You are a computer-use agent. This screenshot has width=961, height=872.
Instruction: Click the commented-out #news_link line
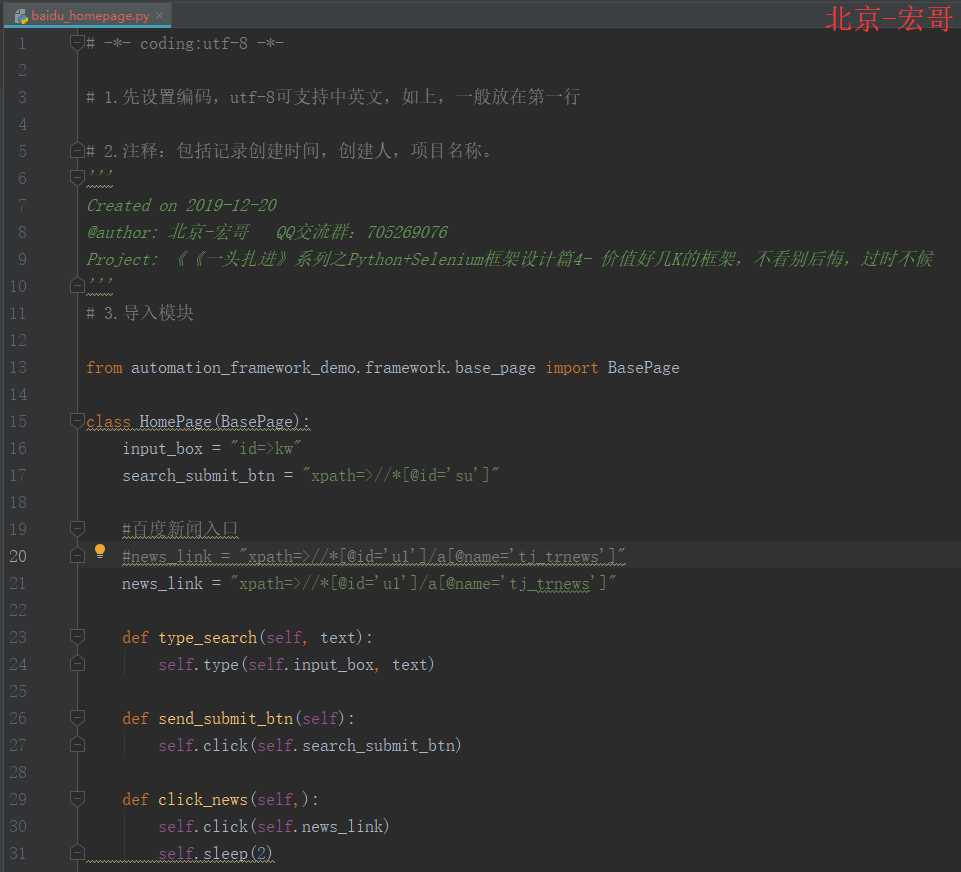click(x=373, y=556)
